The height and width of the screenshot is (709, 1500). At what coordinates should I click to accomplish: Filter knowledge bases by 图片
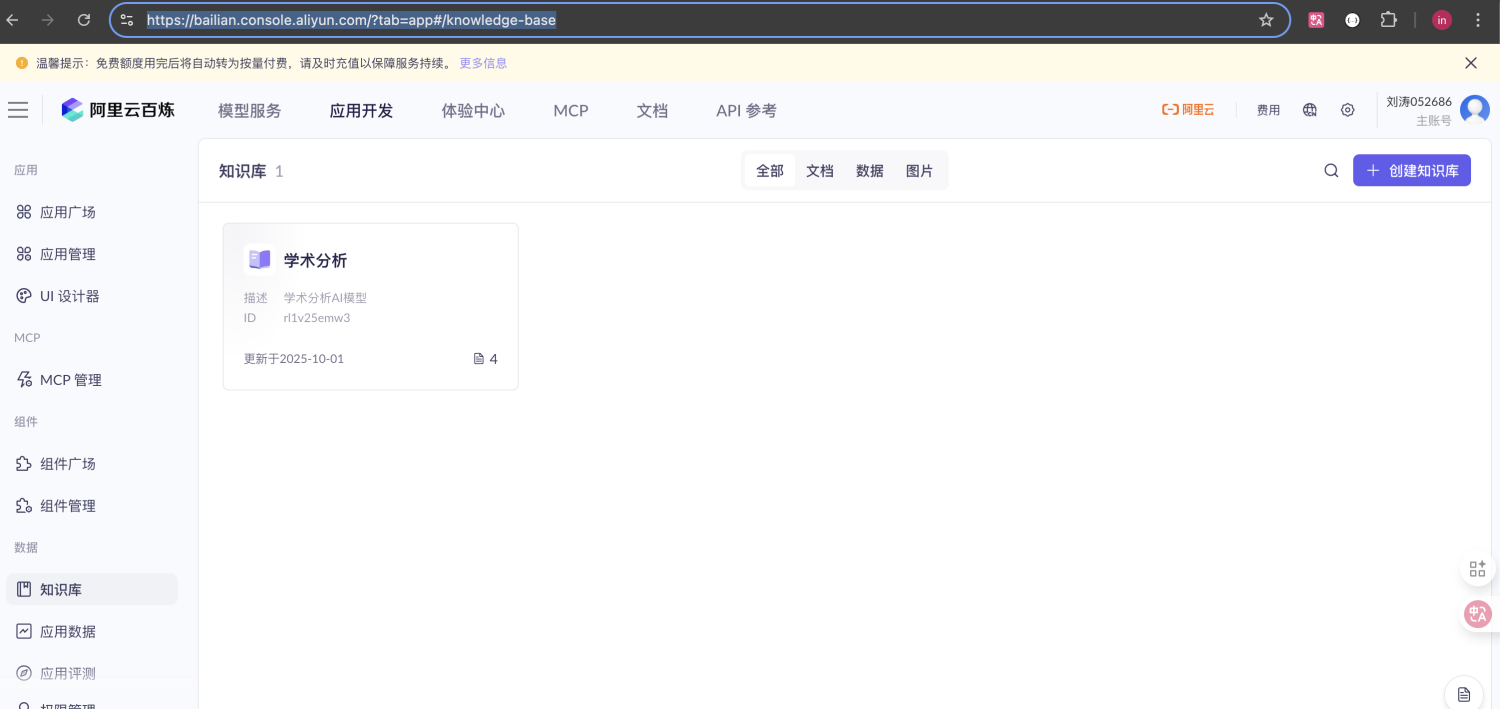[919, 170]
